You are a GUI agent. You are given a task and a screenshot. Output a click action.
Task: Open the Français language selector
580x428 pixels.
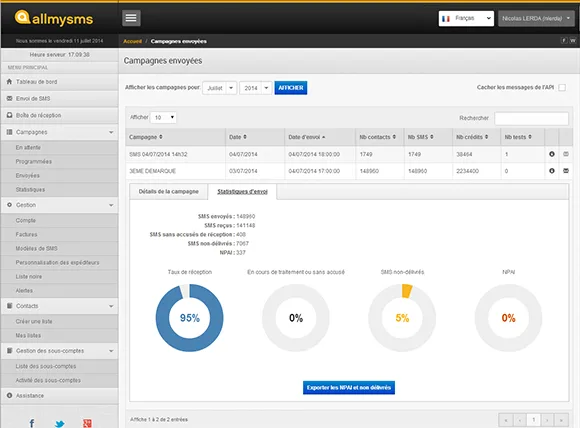coord(466,18)
